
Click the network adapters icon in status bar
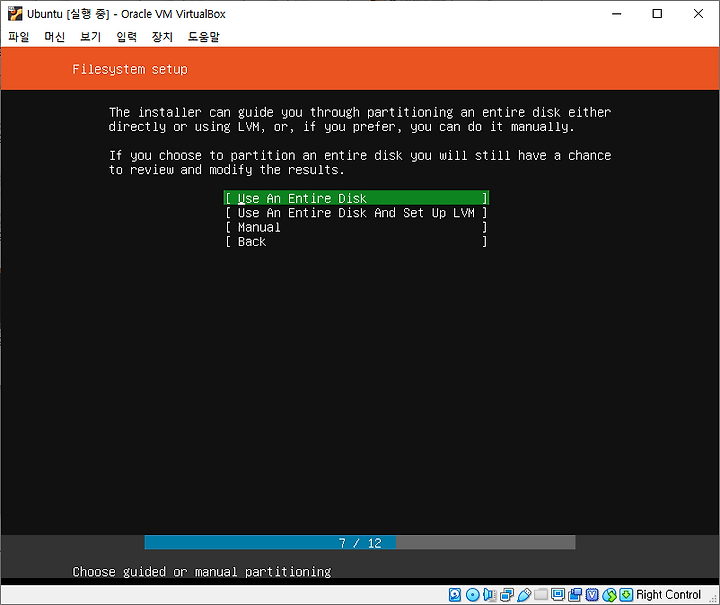point(506,594)
